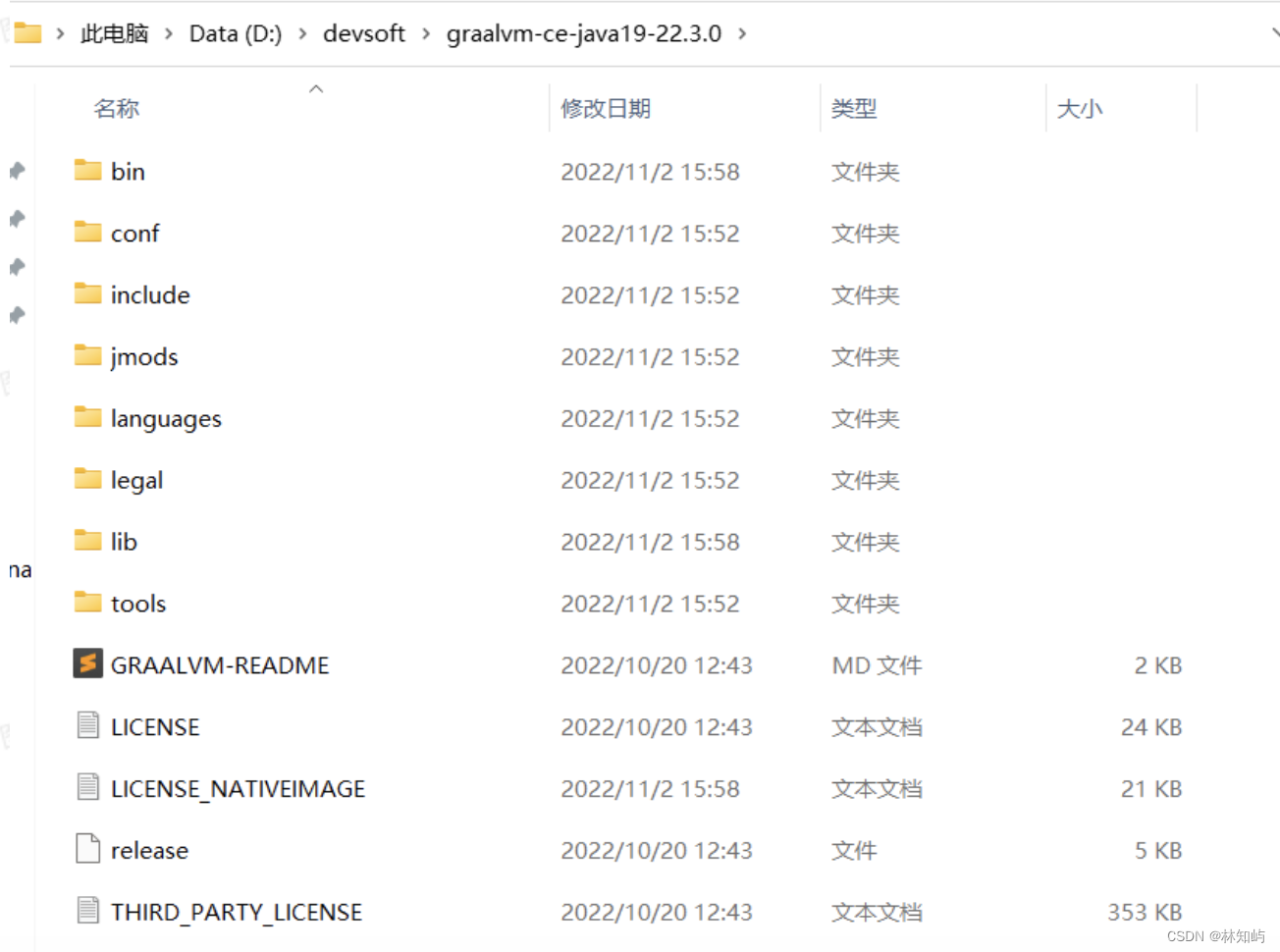Expand the chevron after Data (D:) breadcrumb
Image resolution: width=1280 pixels, height=952 pixels.
click(x=302, y=34)
